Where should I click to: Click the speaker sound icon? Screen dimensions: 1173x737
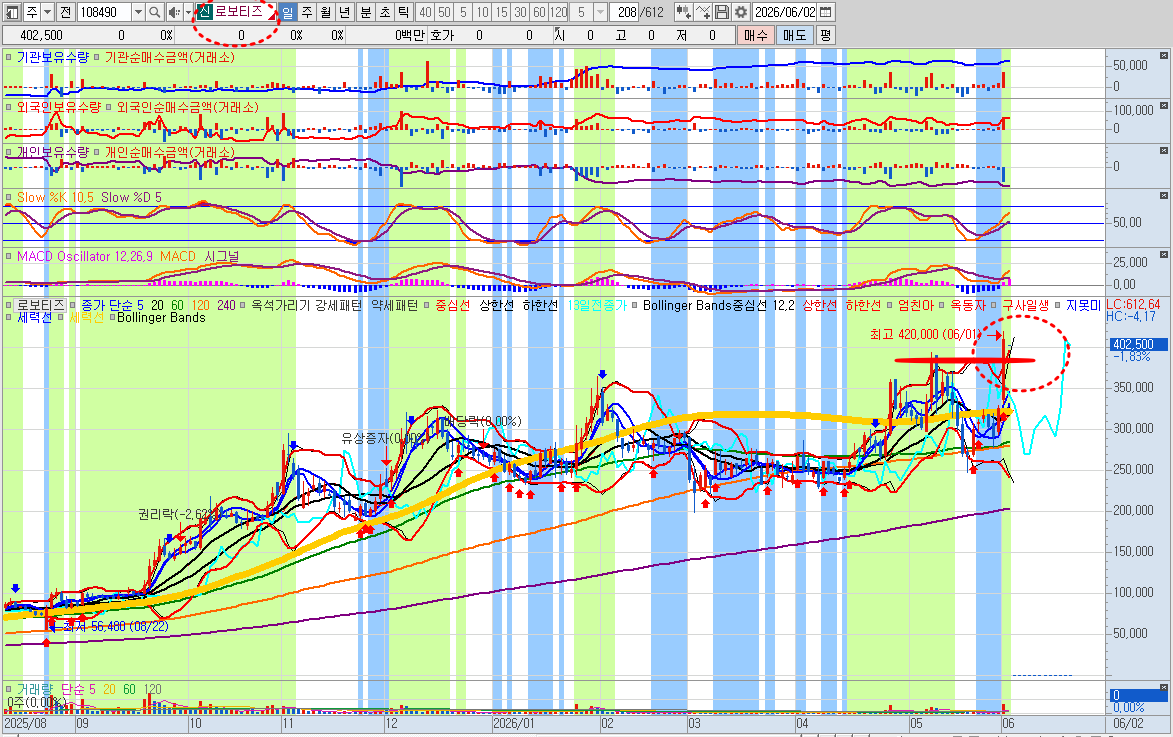(174, 12)
